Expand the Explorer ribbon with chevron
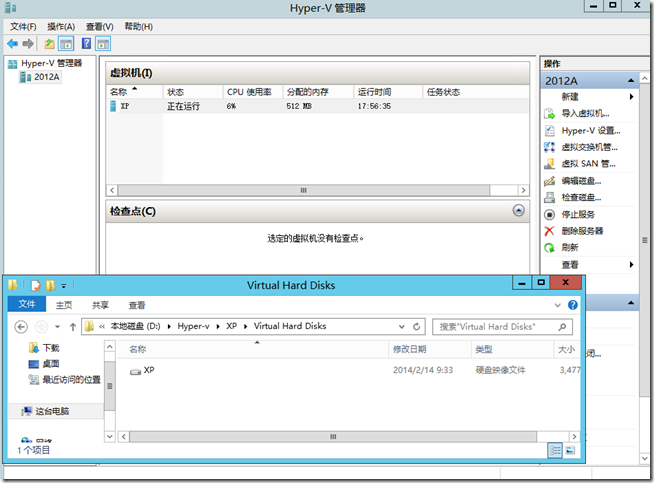This screenshot has height=483, width=654. pos(557,305)
